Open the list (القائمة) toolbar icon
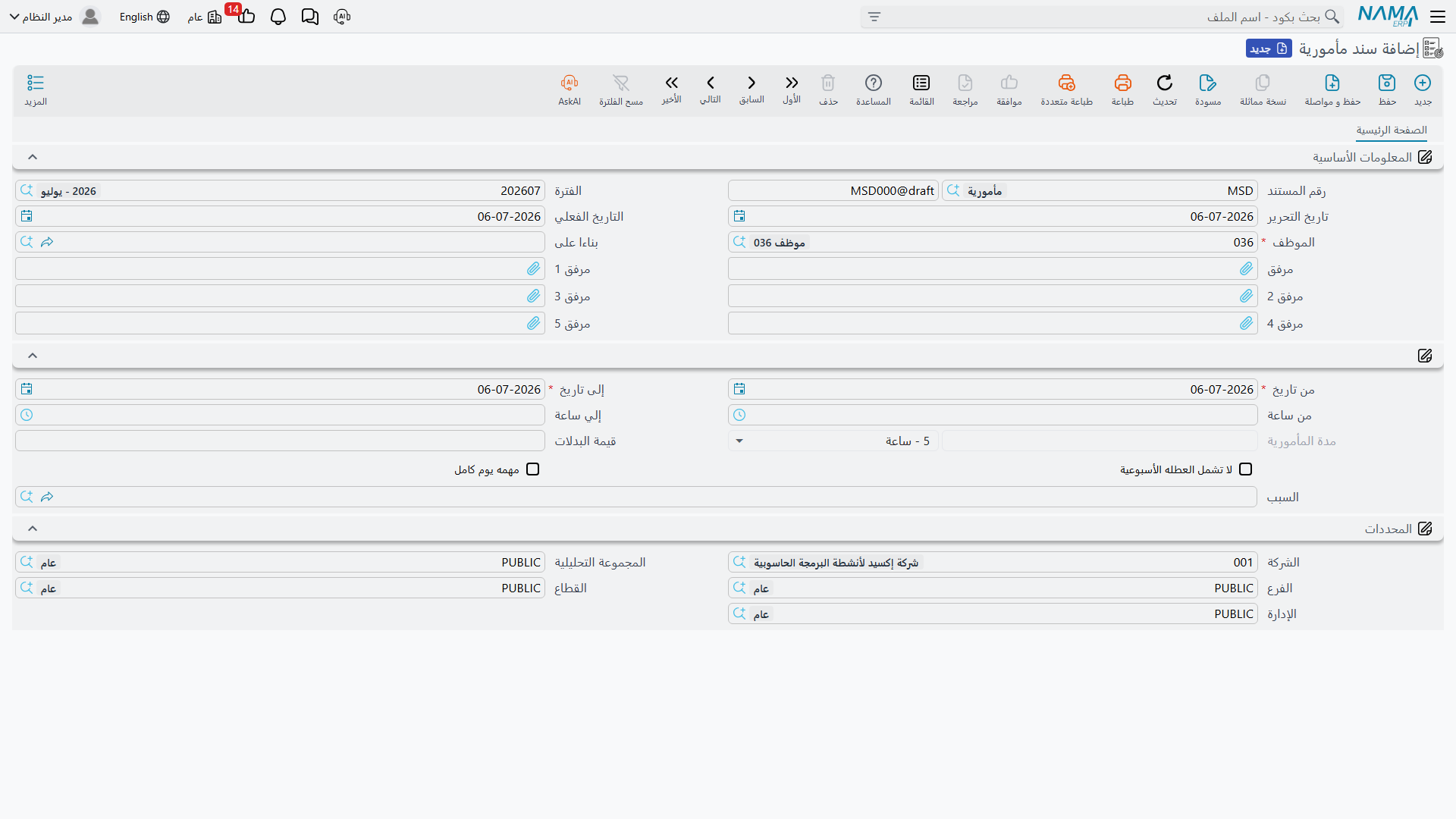This screenshot has height=819, width=1456. coord(921,83)
